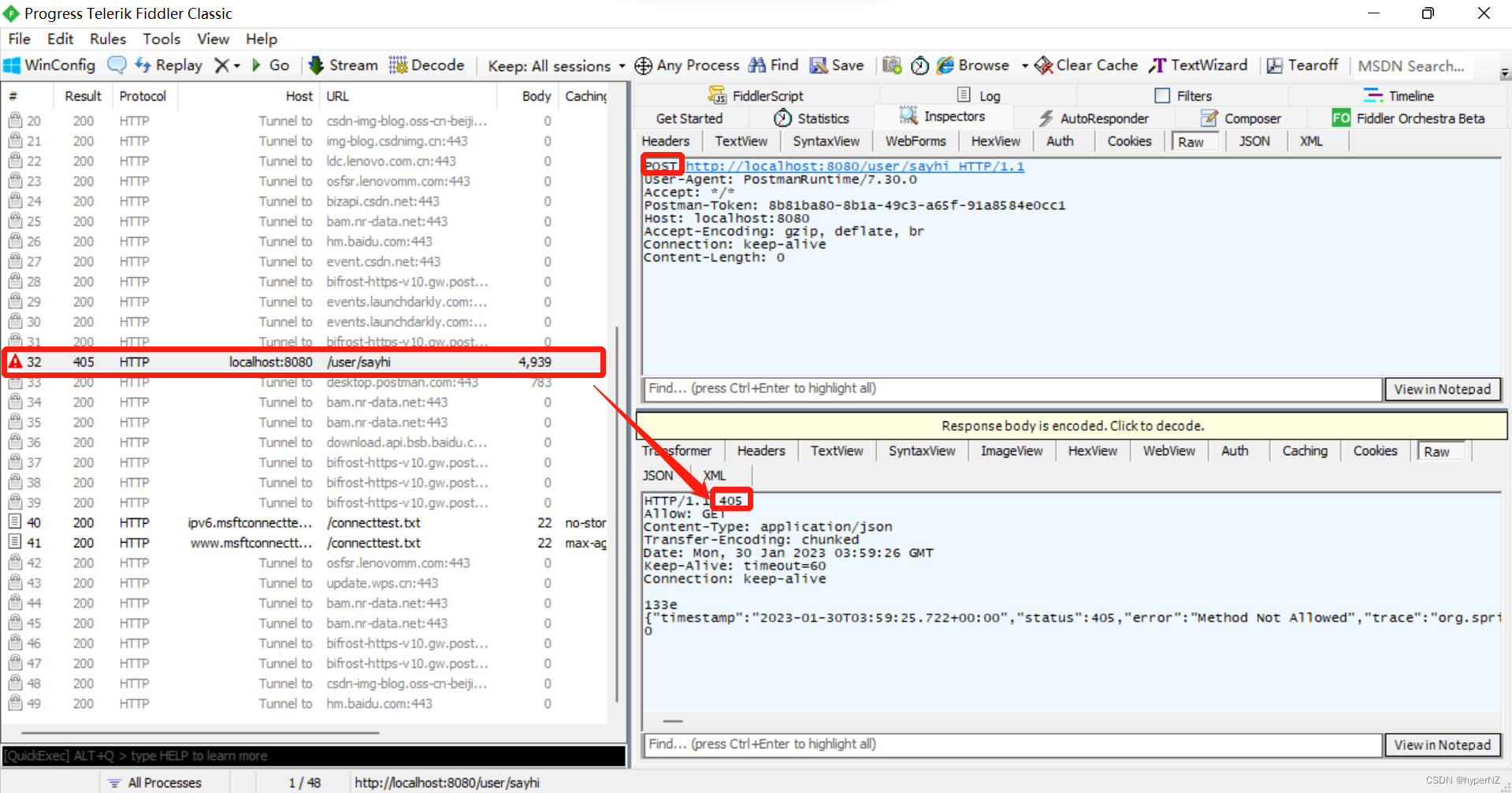Open Fiddler Orchestra Beta tab

[x=1409, y=118]
